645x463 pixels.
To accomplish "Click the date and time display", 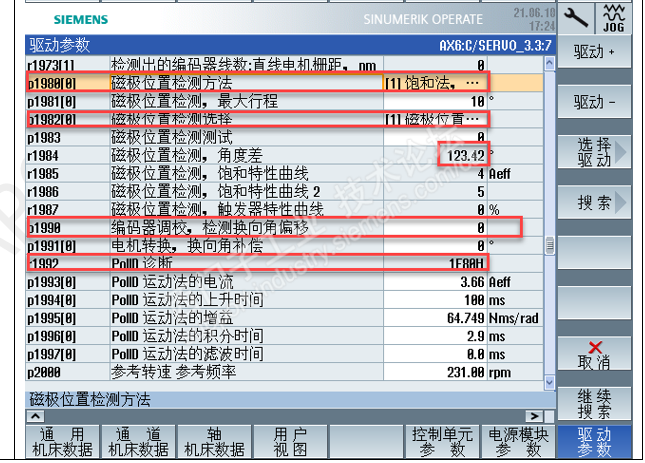I will (534, 19).
